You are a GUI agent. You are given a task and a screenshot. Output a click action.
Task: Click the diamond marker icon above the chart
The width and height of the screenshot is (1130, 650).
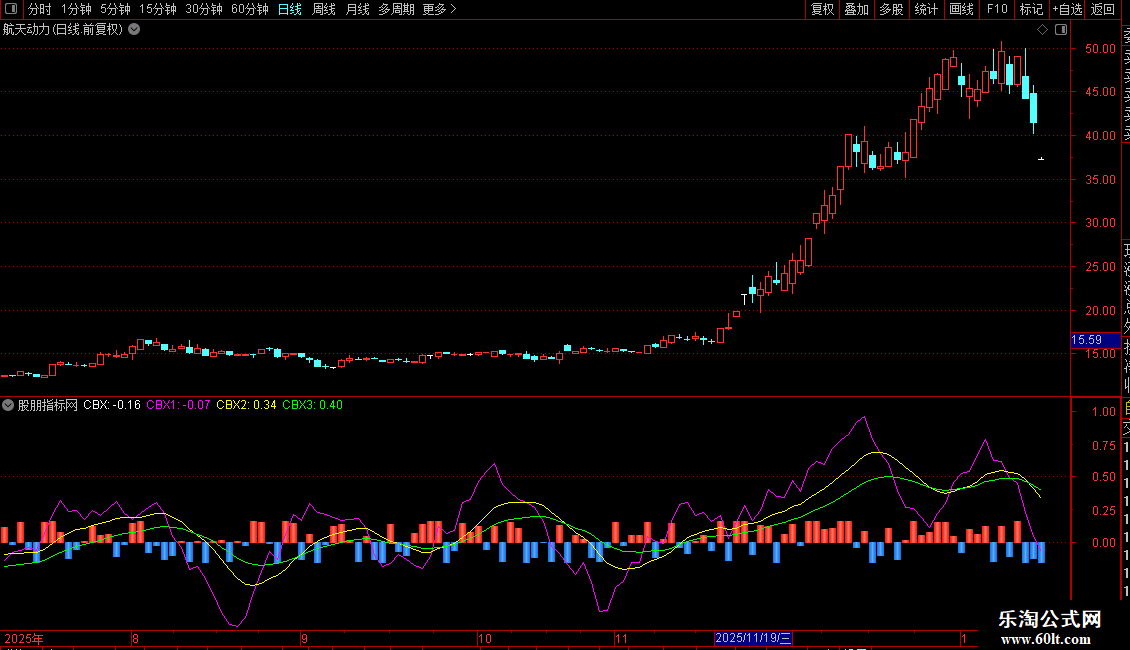pyautogui.click(x=1042, y=30)
